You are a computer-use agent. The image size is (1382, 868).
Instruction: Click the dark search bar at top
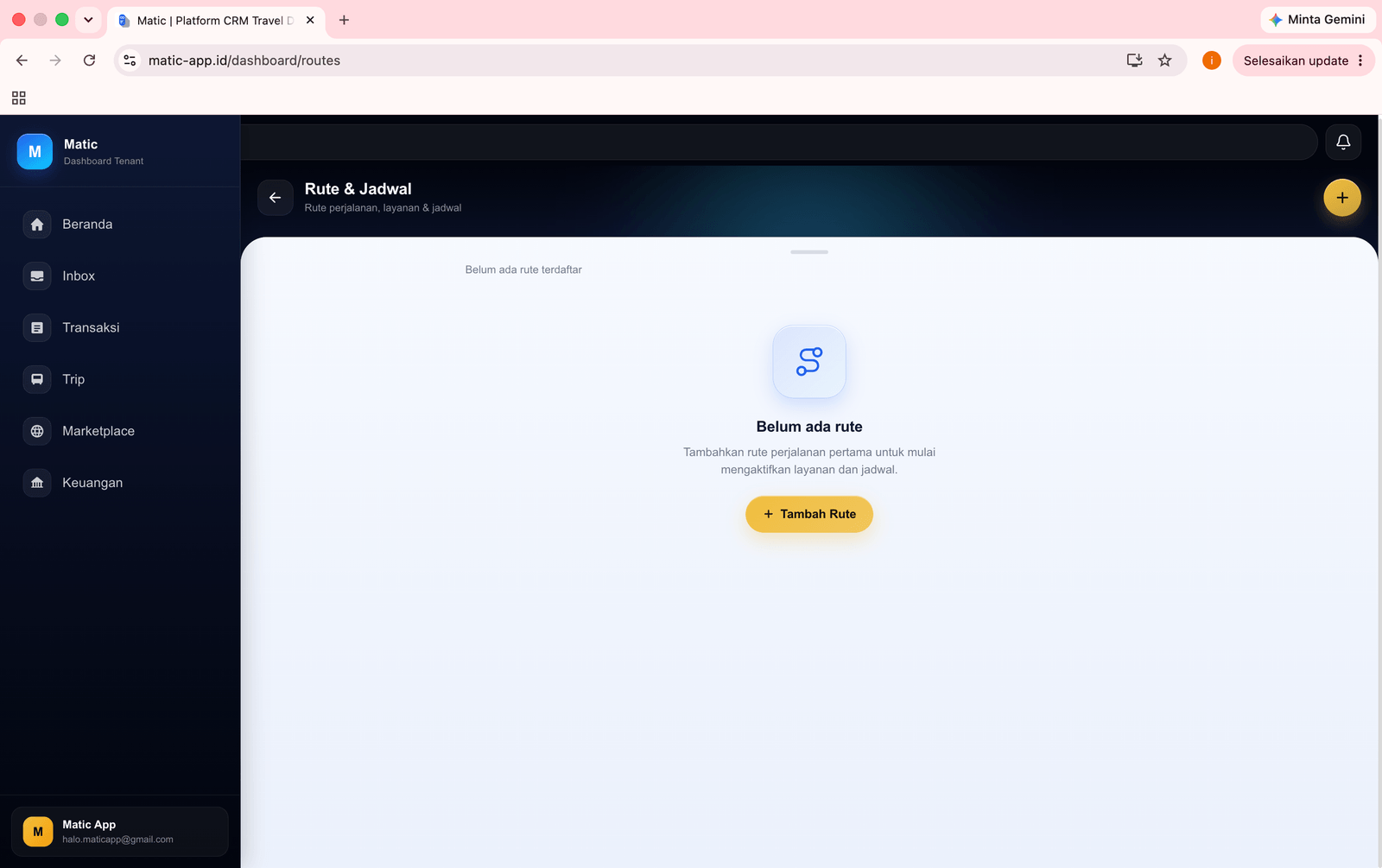tap(777, 142)
